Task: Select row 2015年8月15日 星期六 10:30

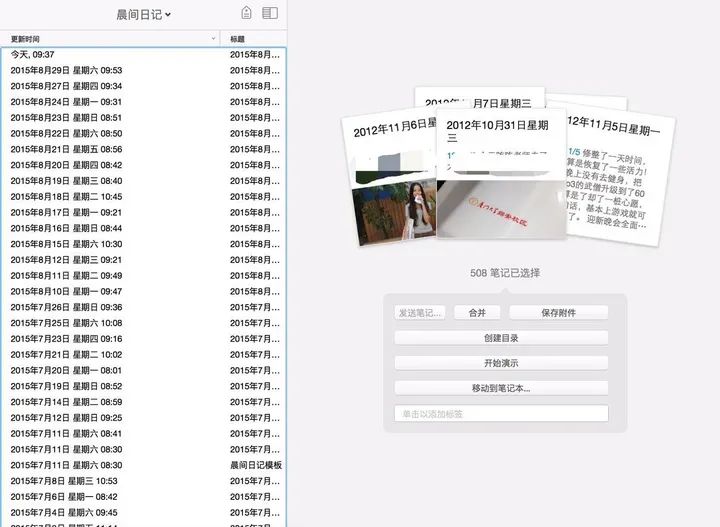Action: pos(144,244)
